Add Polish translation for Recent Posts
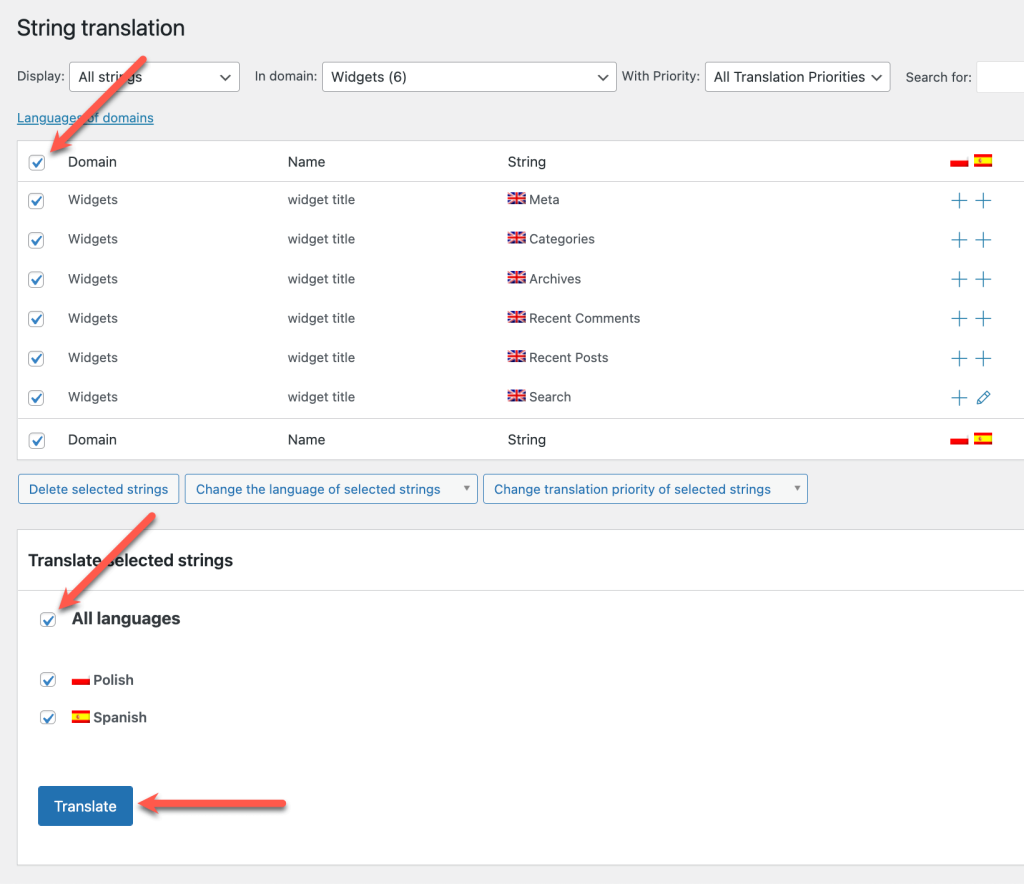 pos(958,358)
